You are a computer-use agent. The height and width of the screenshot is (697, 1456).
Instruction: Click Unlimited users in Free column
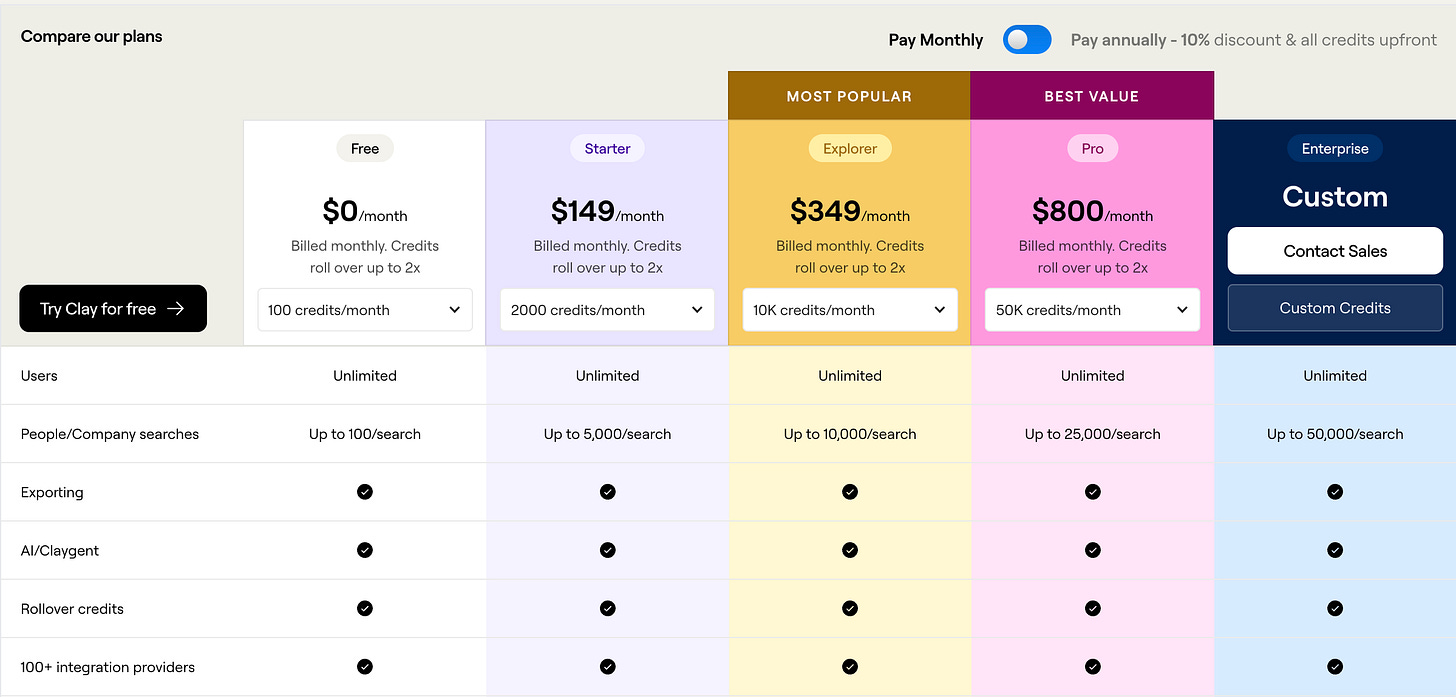pos(365,376)
